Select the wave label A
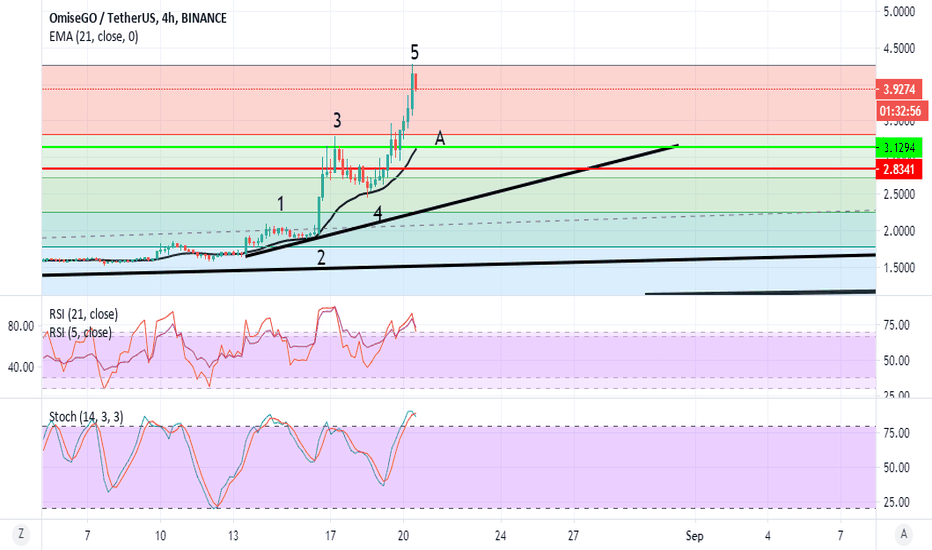This screenshot has height=550, width=932. click(x=440, y=138)
